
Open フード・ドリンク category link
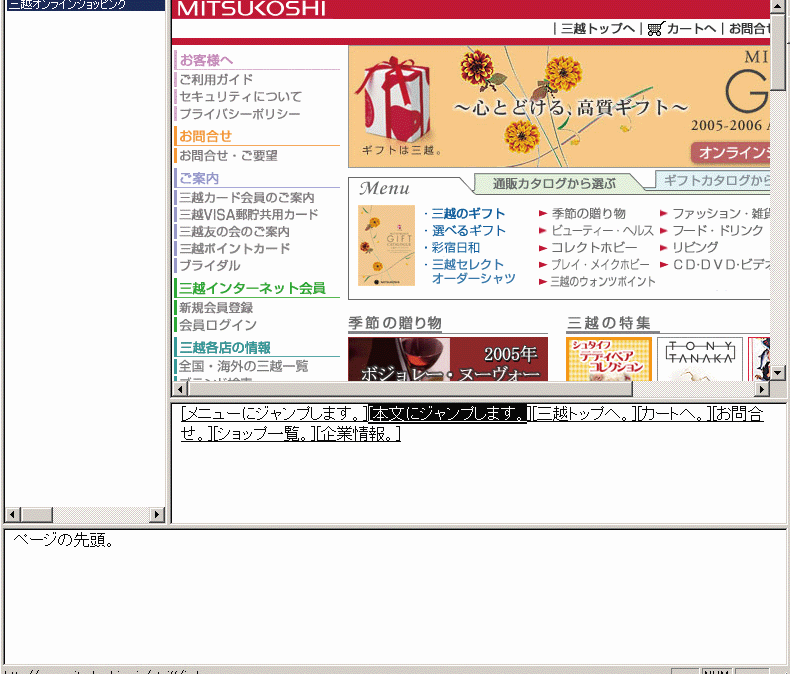pos(717,231)
